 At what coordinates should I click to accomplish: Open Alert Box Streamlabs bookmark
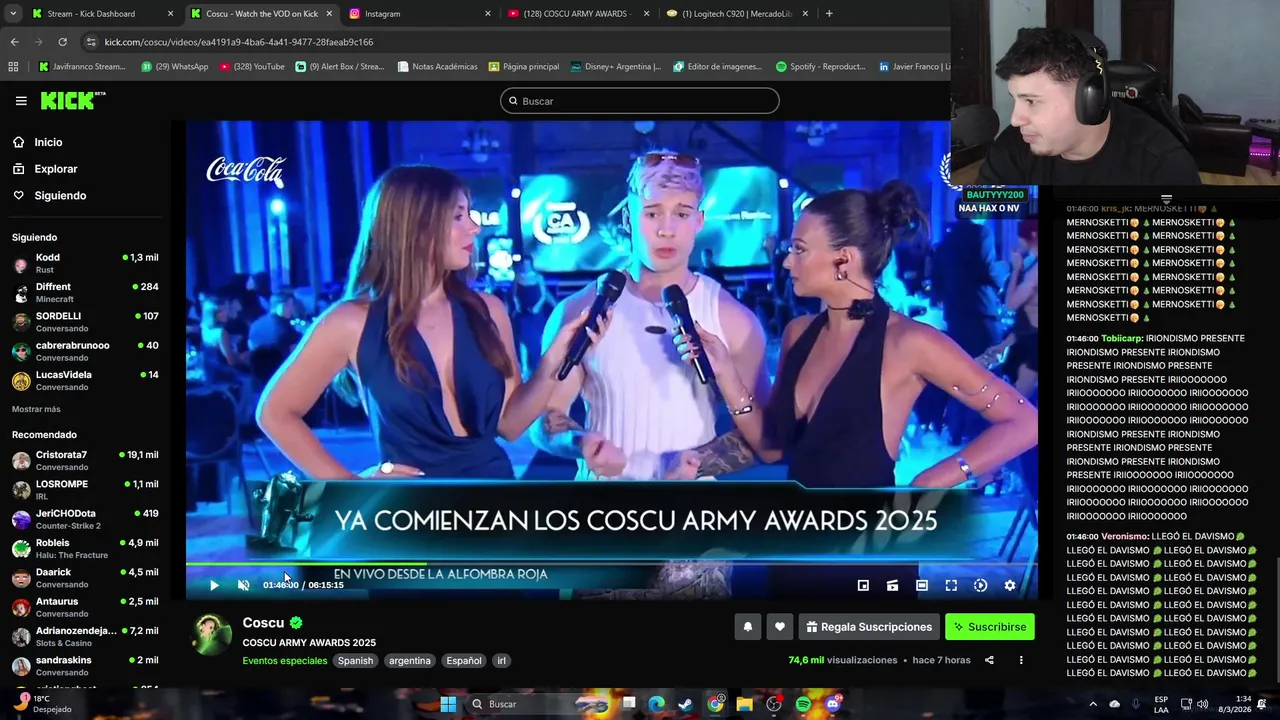point(339,67)
